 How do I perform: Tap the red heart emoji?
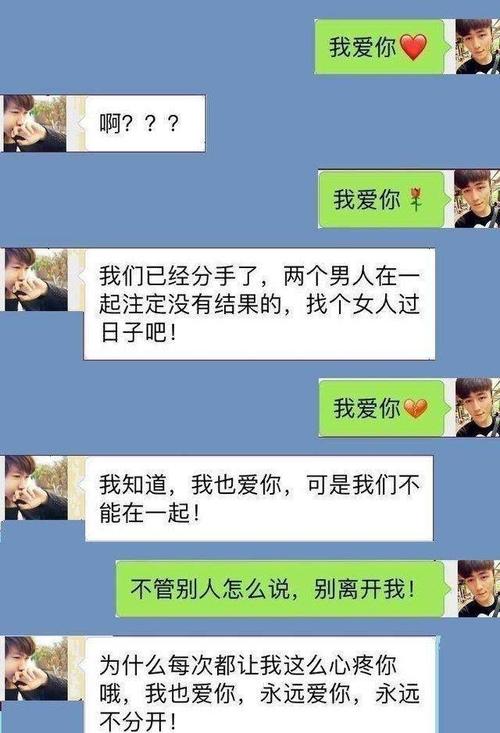click(414, 47)
